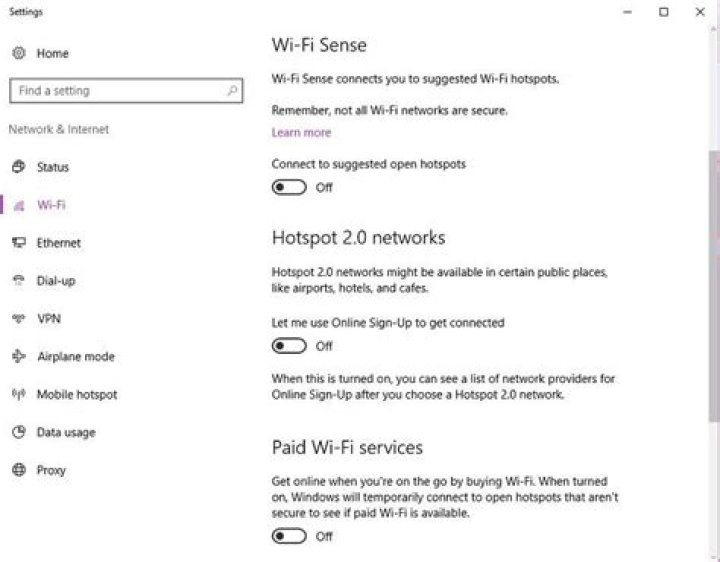Maximize the Settings window
Screen dimensions: 720x562
tap(663, 12)
